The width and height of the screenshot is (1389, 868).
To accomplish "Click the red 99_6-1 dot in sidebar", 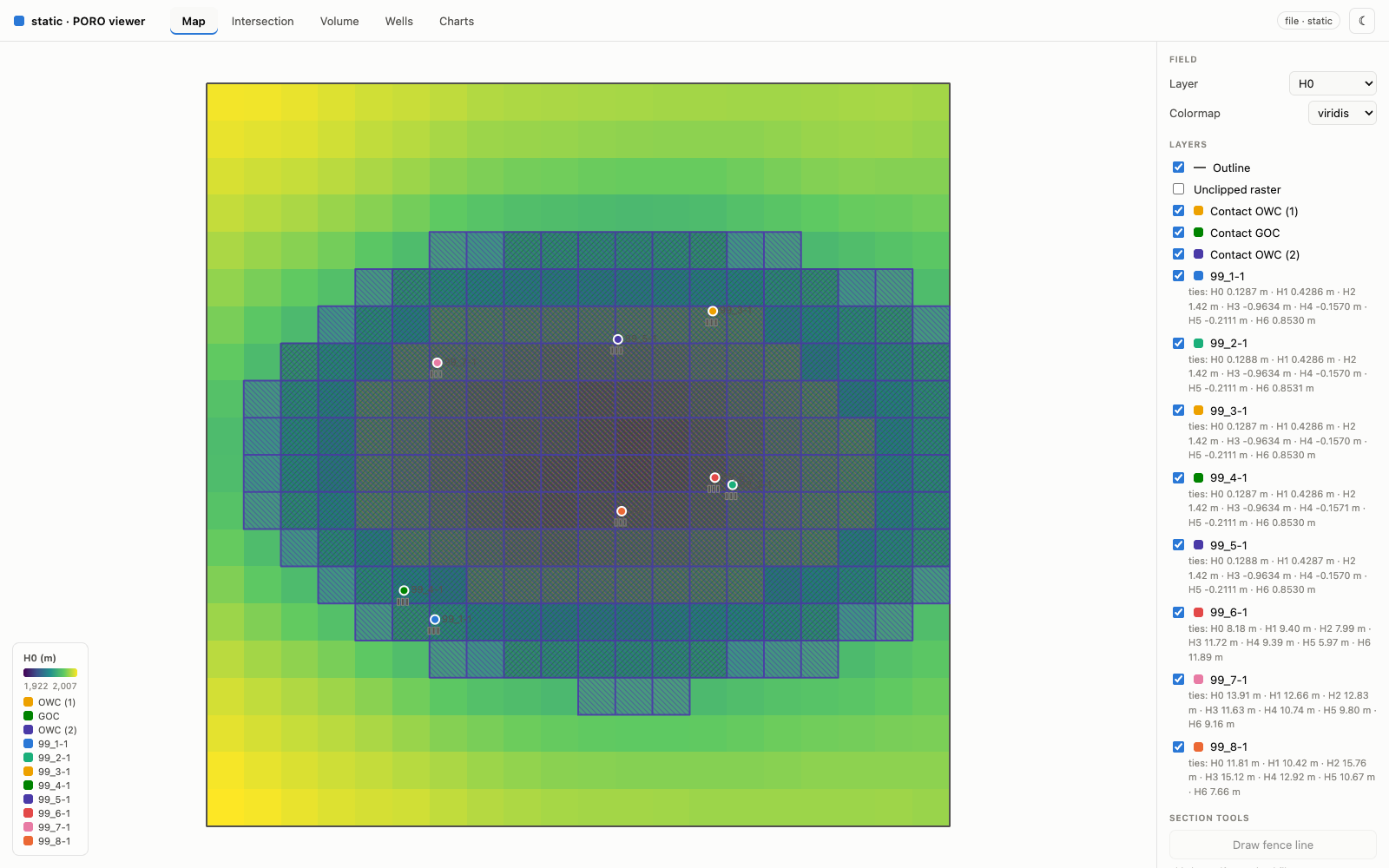I will pyautogui.click(x=1198, y=612).
